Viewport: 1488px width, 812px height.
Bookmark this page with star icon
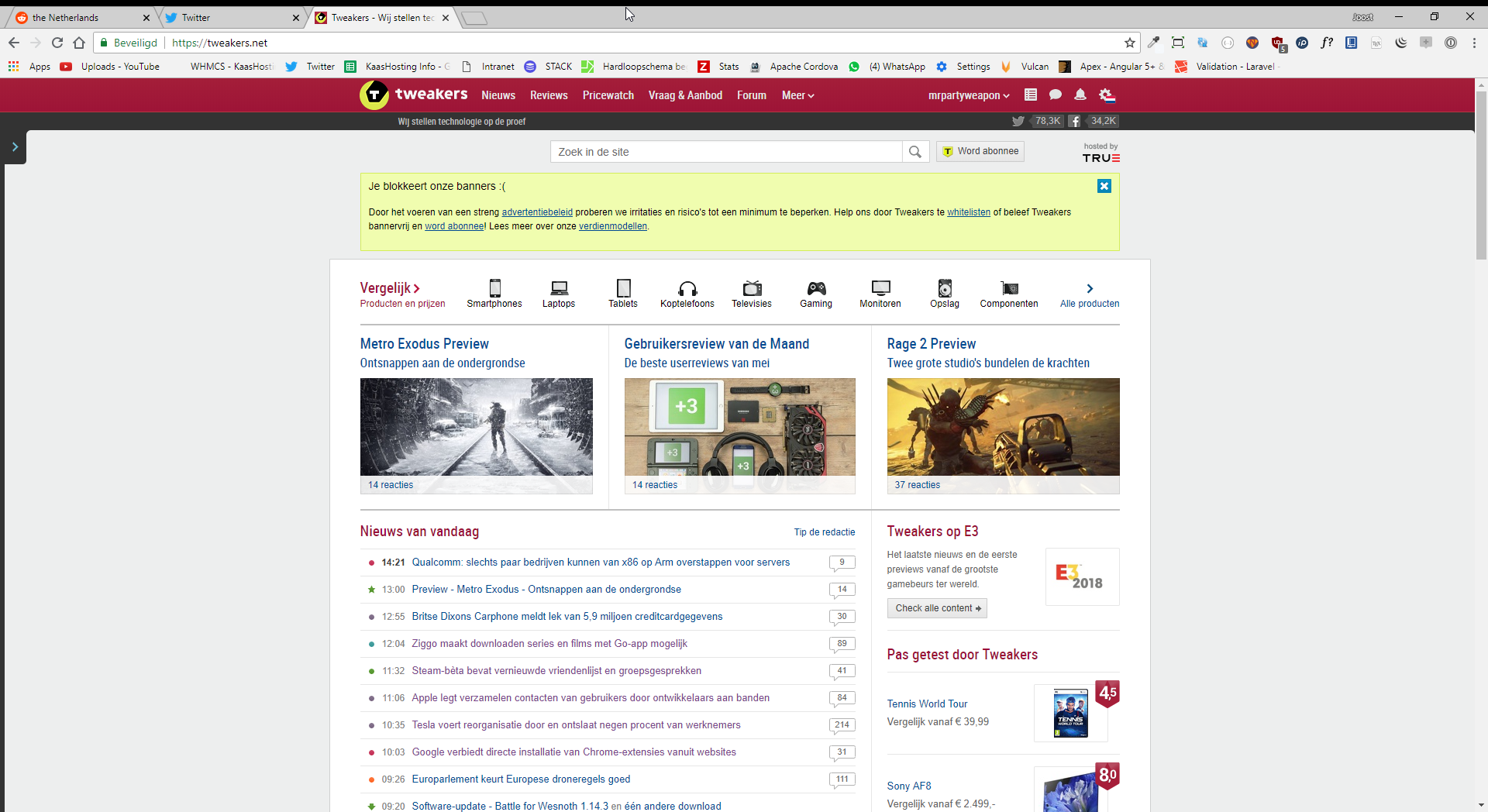click(1130, 43)
